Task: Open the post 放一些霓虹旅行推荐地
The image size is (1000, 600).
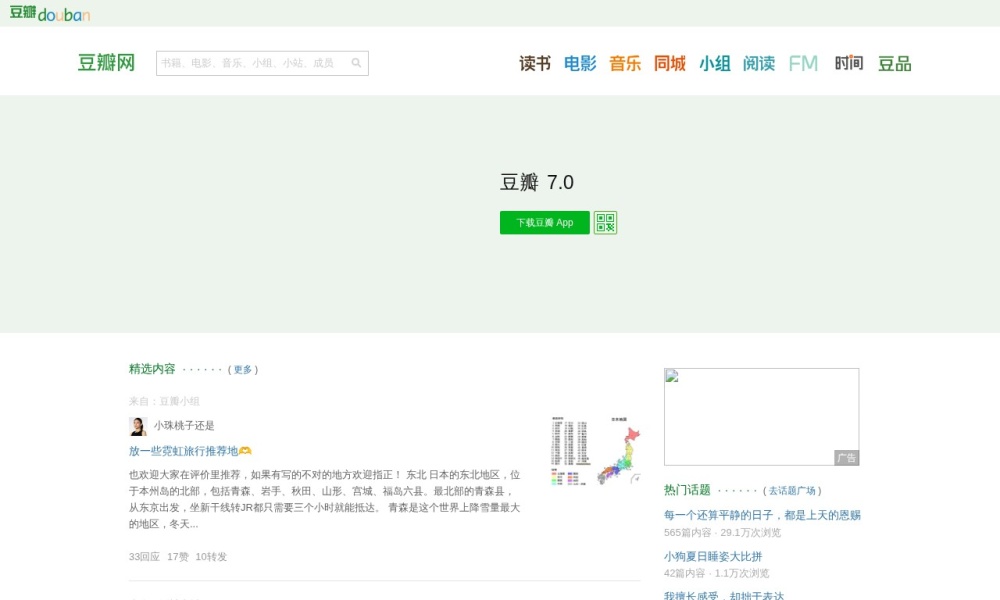Action: point(190,451)
